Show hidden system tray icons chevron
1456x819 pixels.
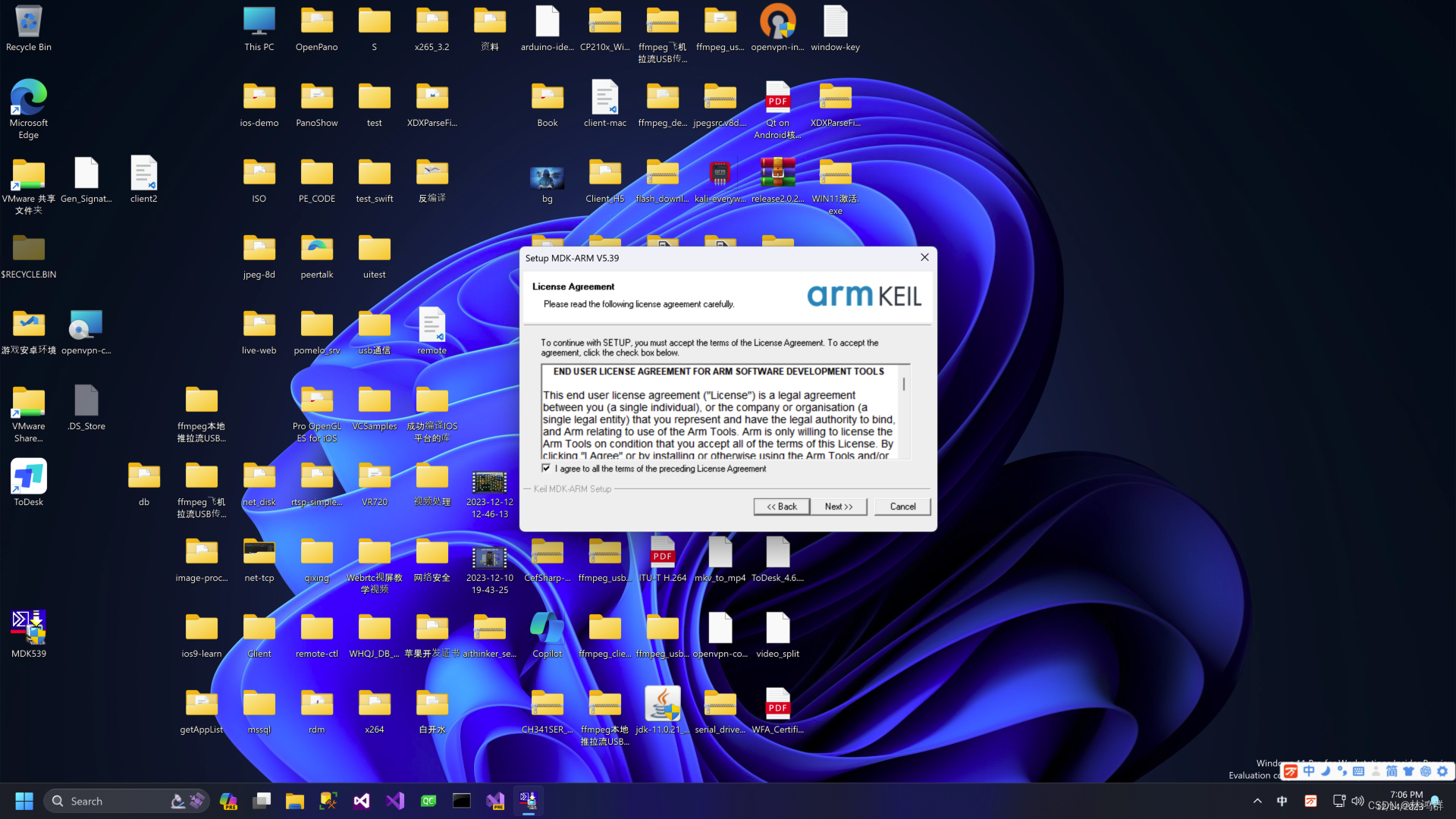[1257, 801]
